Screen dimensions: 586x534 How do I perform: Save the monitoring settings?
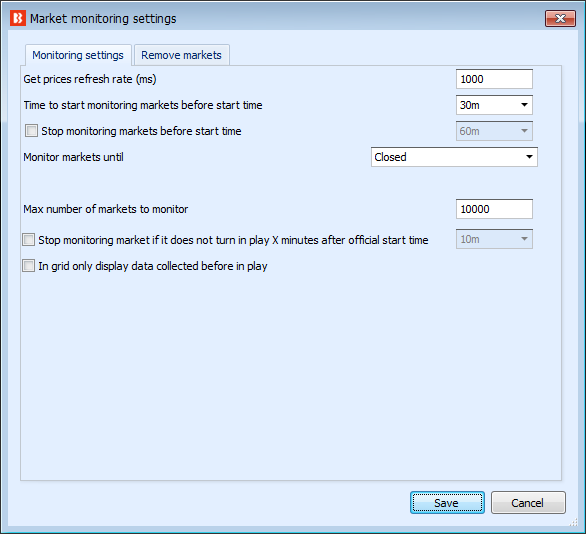(x=447, y=503)
